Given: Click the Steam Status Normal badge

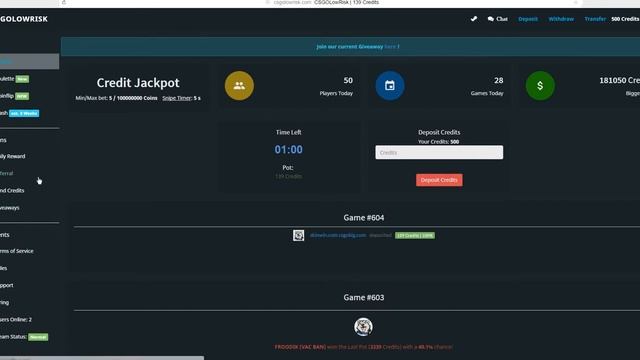Looking at the screenshot, I should tap(38, 337).
